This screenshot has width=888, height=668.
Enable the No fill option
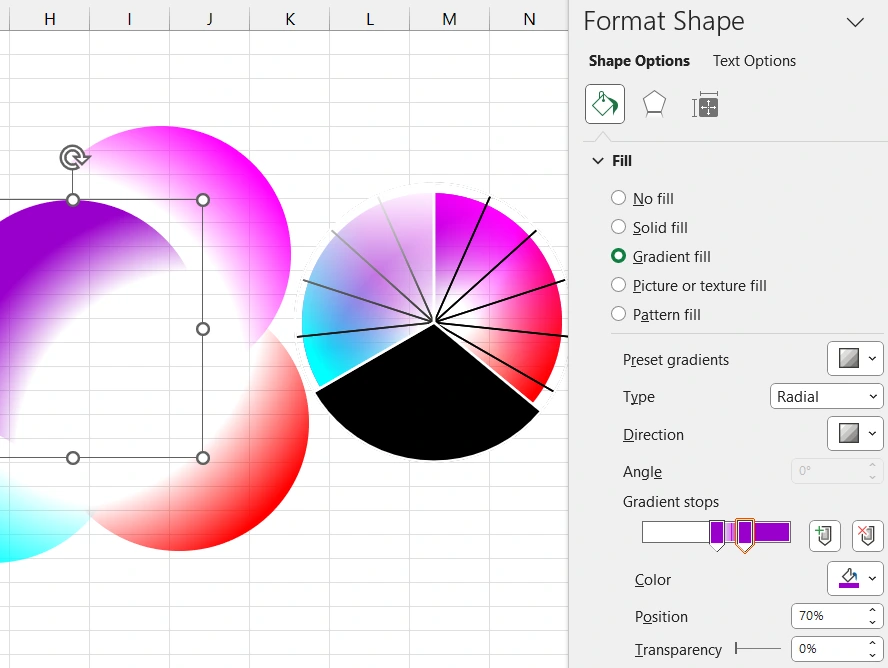click(618, 198)
